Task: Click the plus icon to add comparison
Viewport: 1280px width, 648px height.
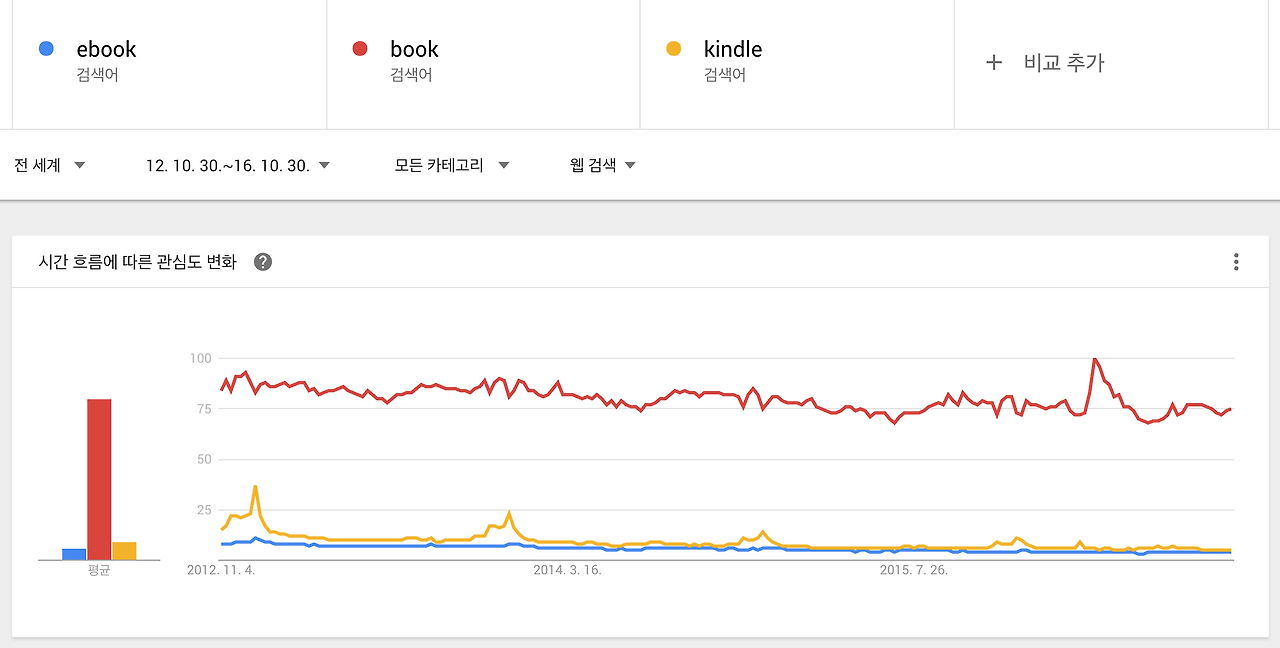Action: pos(994,62)
